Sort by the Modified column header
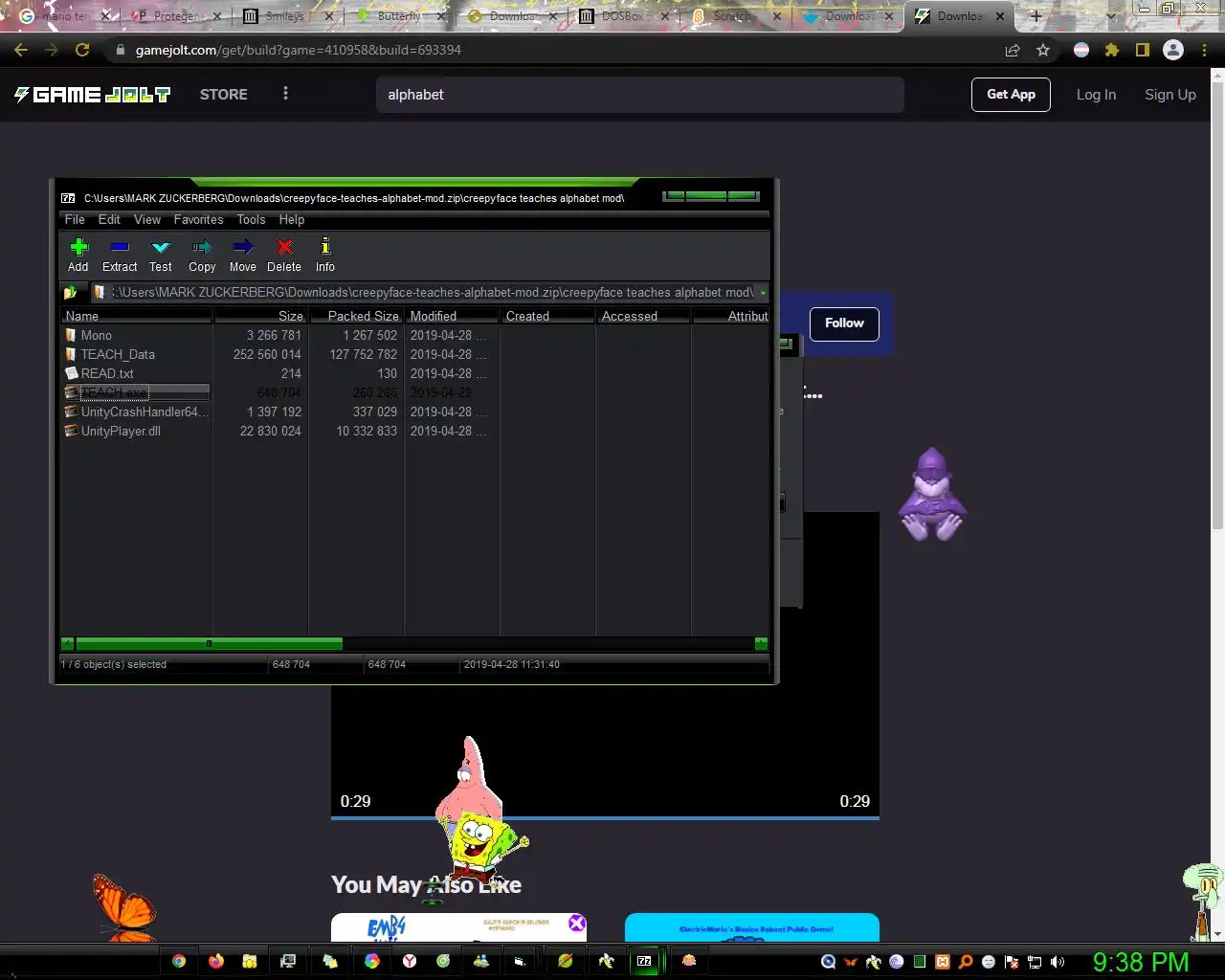Image resolution: width=1225 pixels, height=980 pixels. coord(452,316)
